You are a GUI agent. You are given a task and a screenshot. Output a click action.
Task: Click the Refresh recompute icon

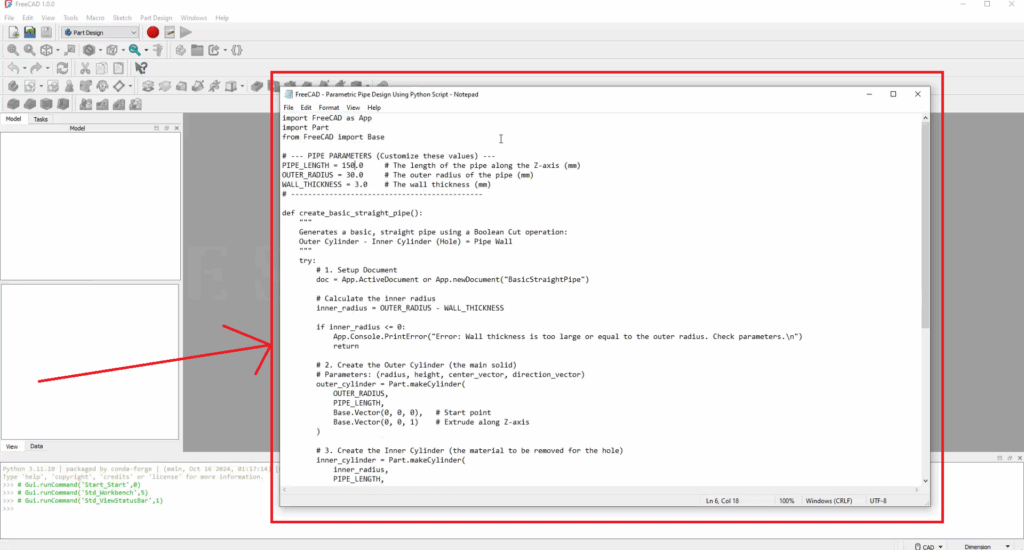(x=62, y=68)
